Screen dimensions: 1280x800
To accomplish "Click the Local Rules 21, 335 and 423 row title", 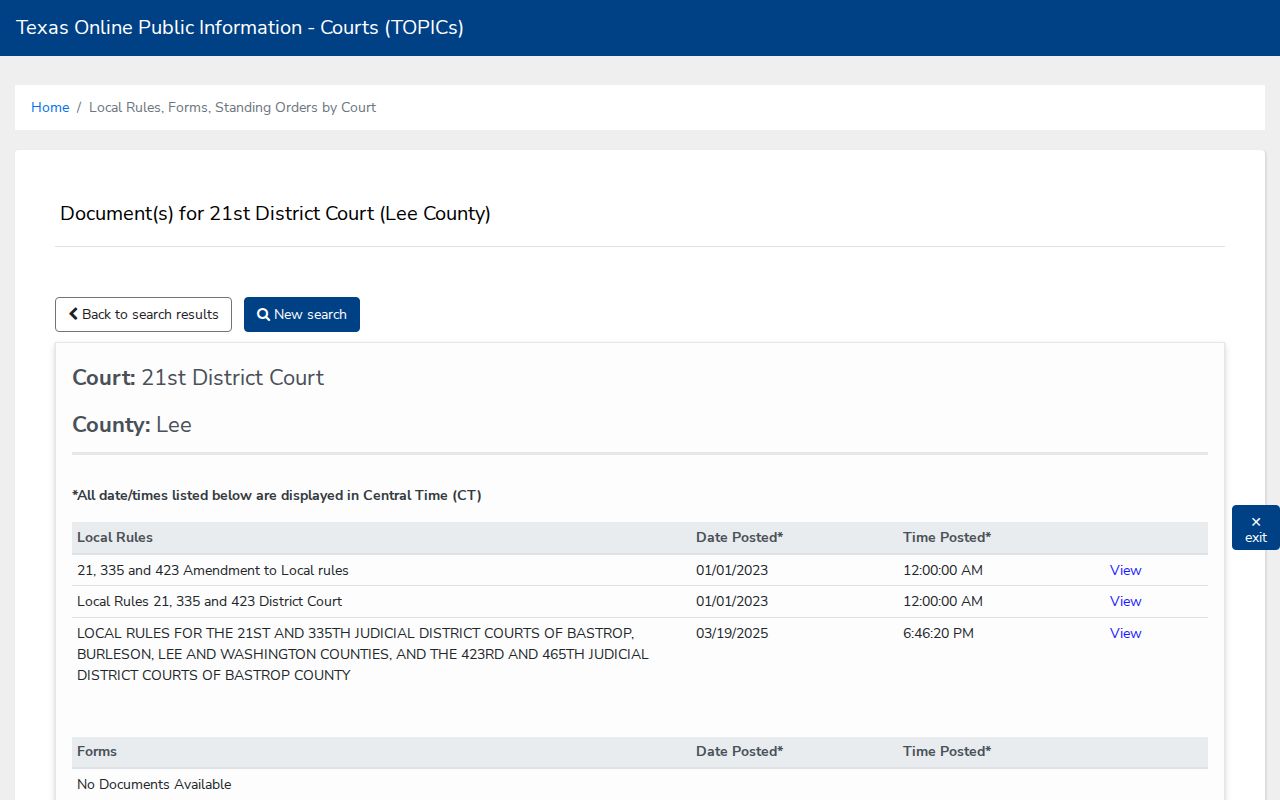I will coord(209,601).
